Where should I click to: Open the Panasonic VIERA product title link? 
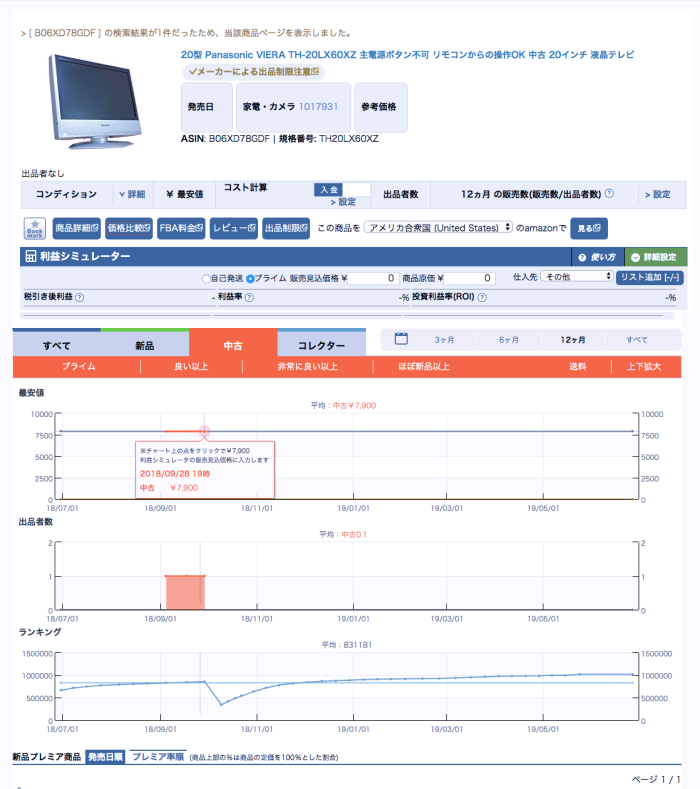click(407, 54)
